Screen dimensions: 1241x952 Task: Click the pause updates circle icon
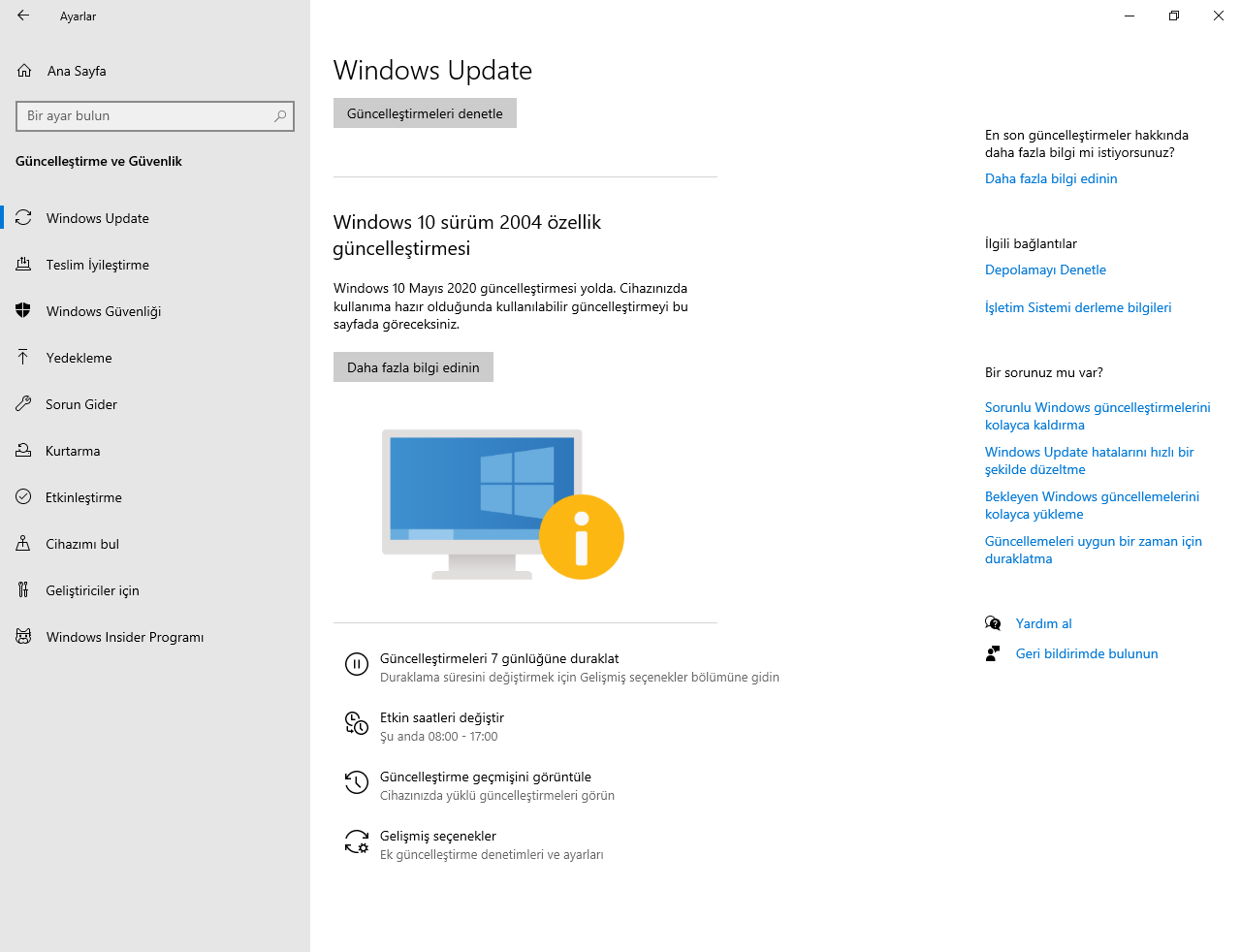(x=357, y=664)
